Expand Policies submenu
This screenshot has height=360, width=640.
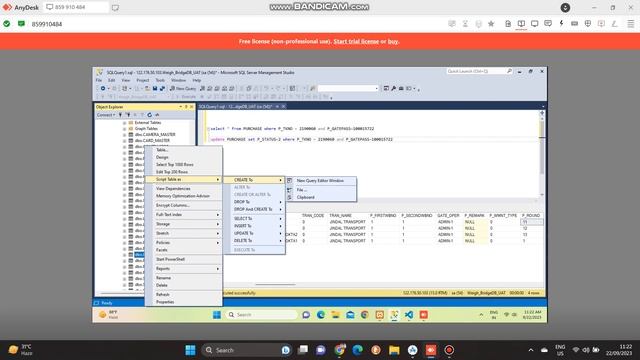(x=184, y=243)
